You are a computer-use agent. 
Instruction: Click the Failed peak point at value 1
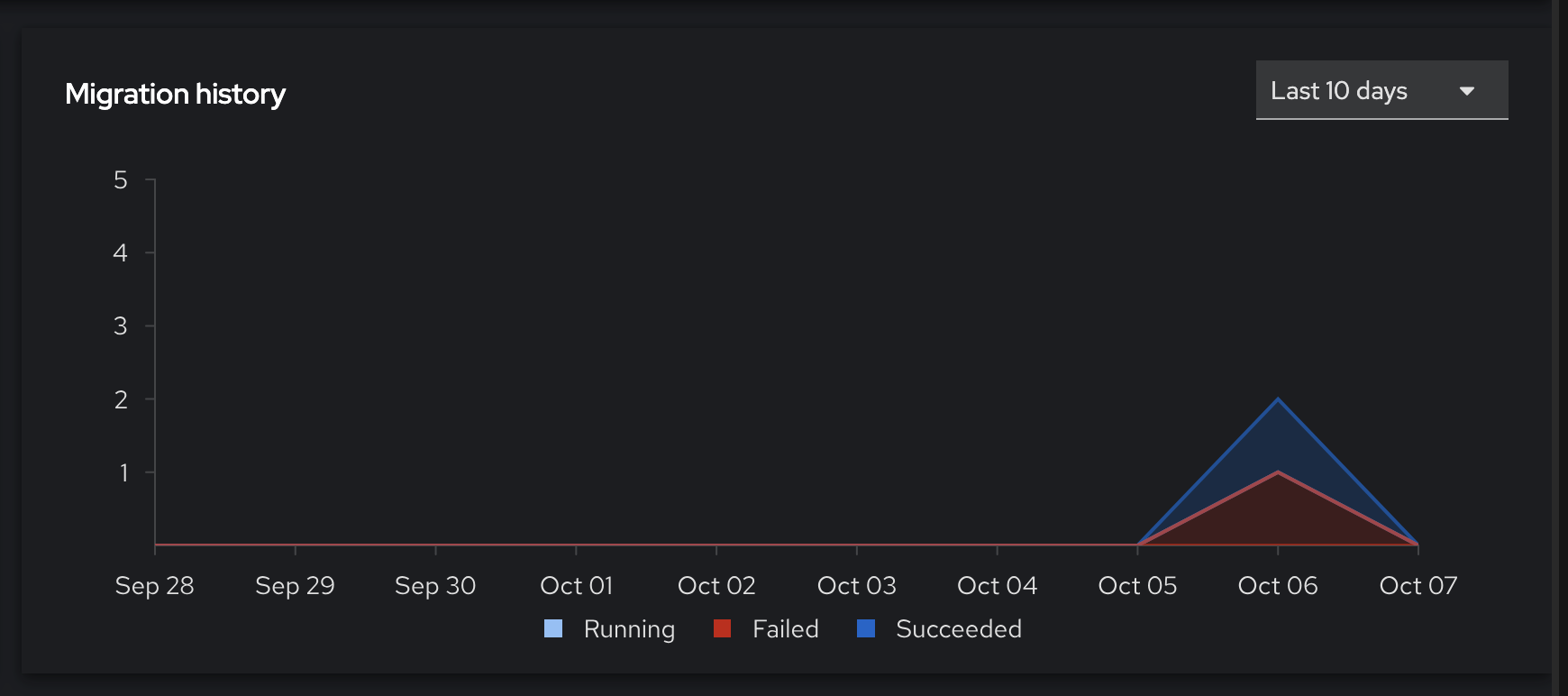coord(1278,472)
